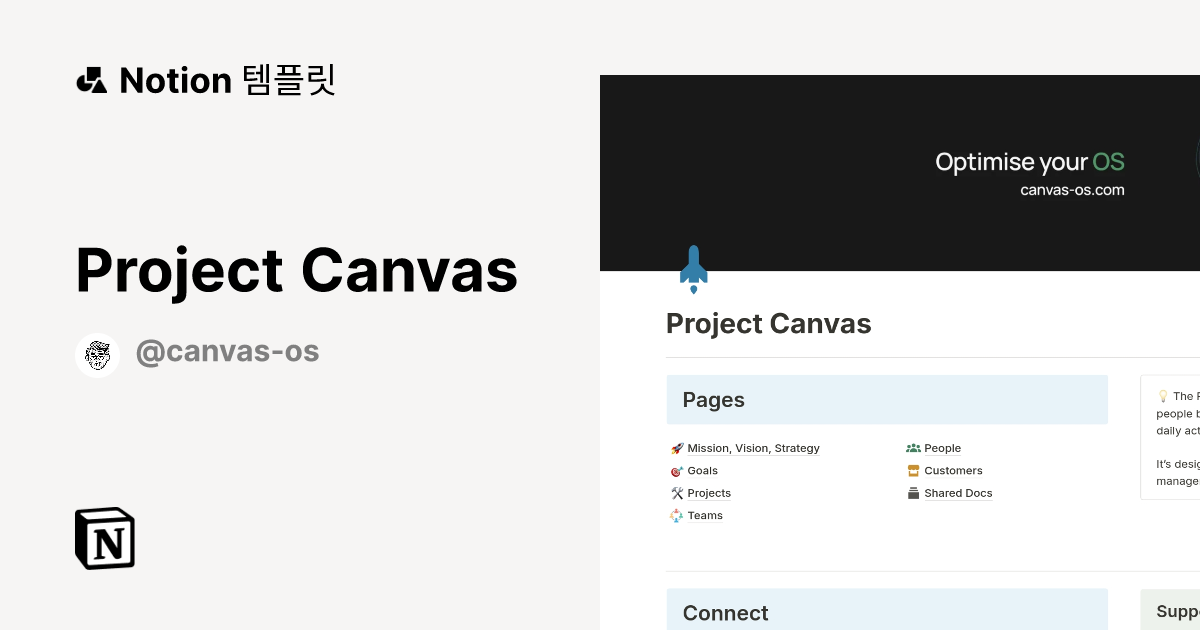
Task: Select the storefront icon next to Customers
Action: pyautogui.click(x=913, y=470)
